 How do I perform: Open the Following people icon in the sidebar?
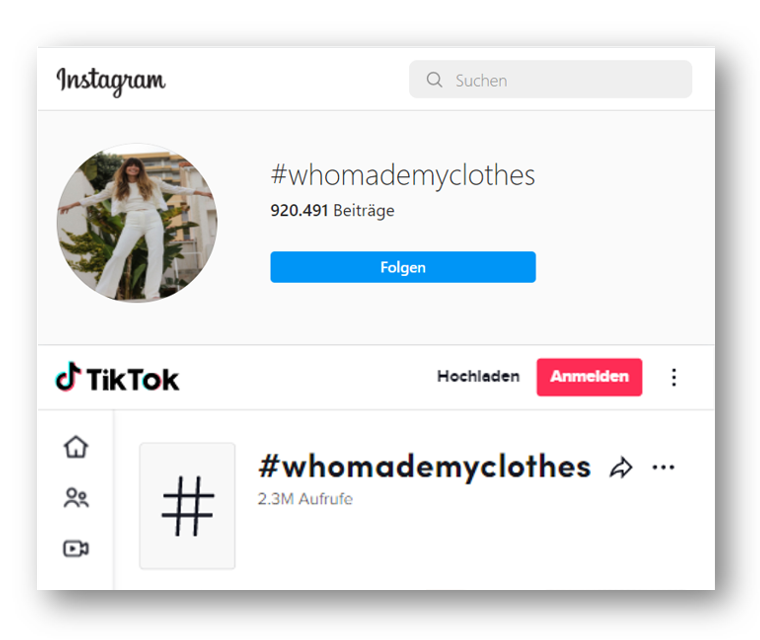point(76,498)
